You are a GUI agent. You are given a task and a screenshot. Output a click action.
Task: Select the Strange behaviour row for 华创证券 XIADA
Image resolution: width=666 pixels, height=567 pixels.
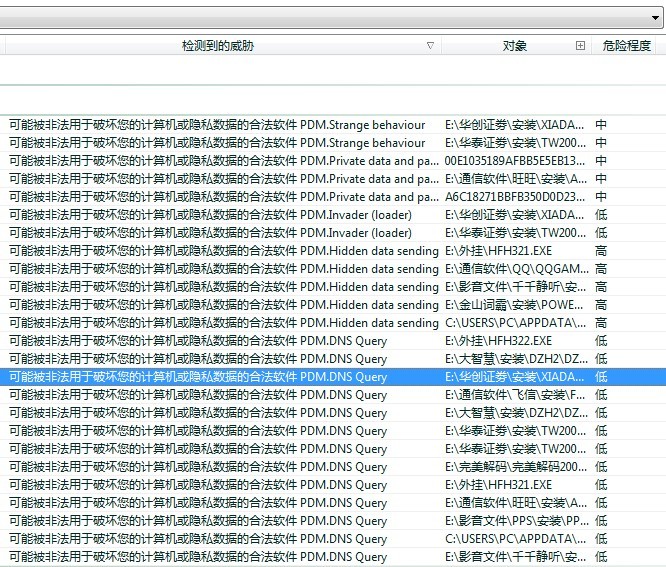(333, 125)
